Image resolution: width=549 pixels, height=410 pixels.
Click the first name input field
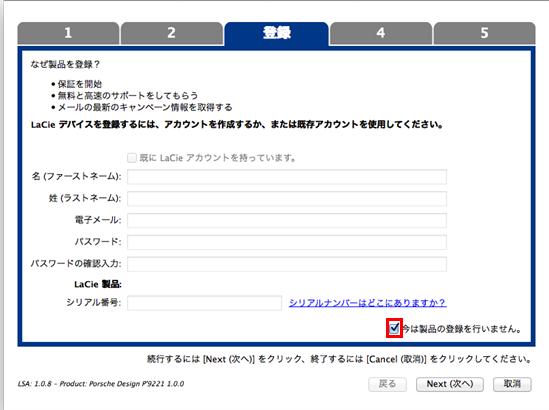287,177
